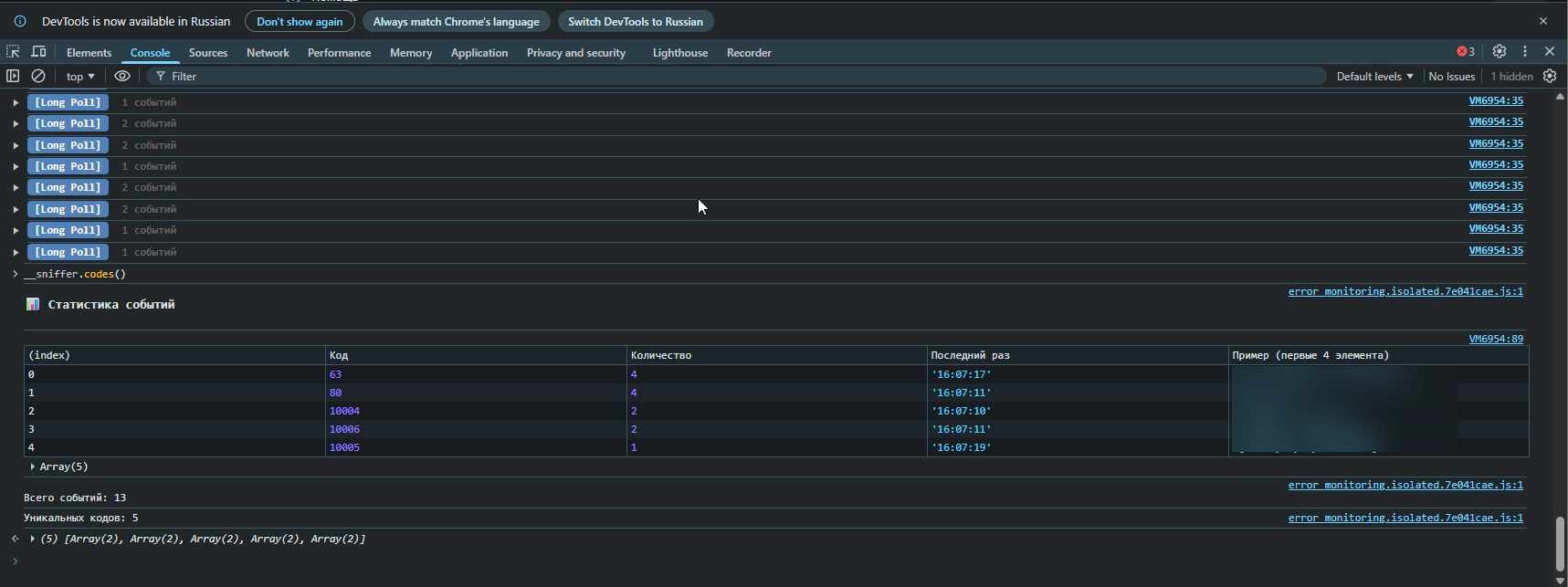The height and width of the screenshot is (587, 1568).
Task: Click the time value '16:07:19'
Action: tap(961, 447)
